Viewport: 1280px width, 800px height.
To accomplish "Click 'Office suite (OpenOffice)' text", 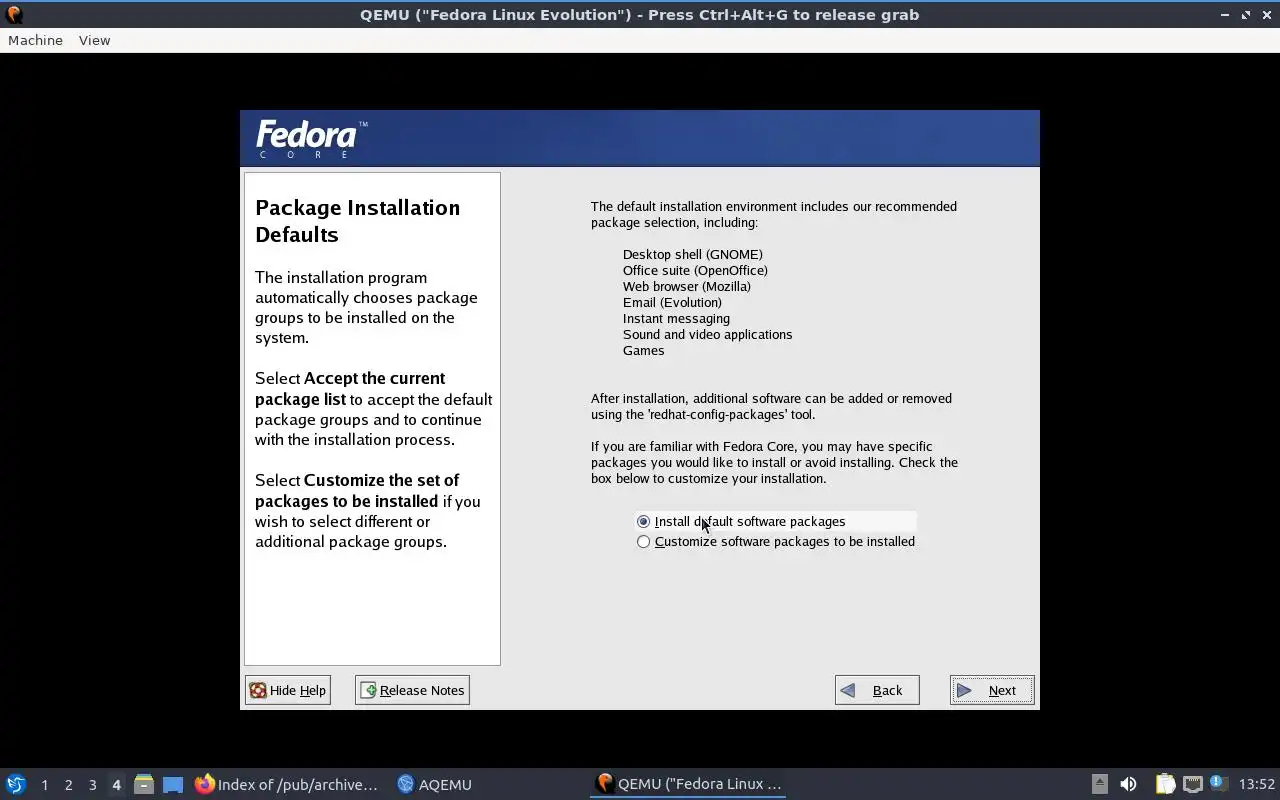I will coord(695,270).
